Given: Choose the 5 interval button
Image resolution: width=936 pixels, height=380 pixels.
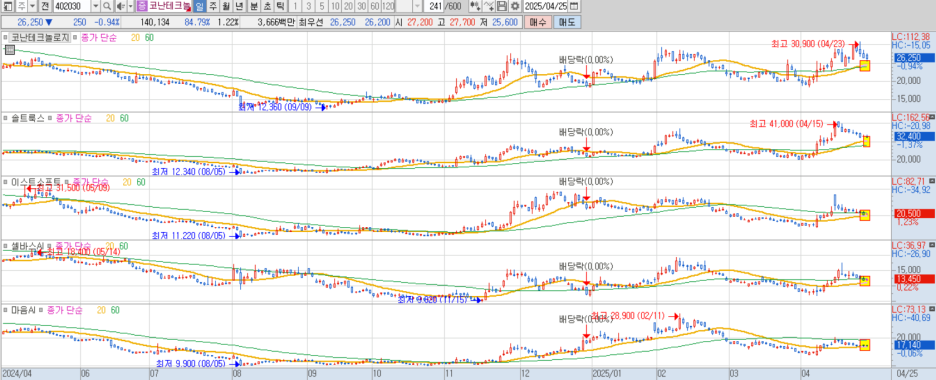Looking at the screenshot, I should tap(322, 7).
